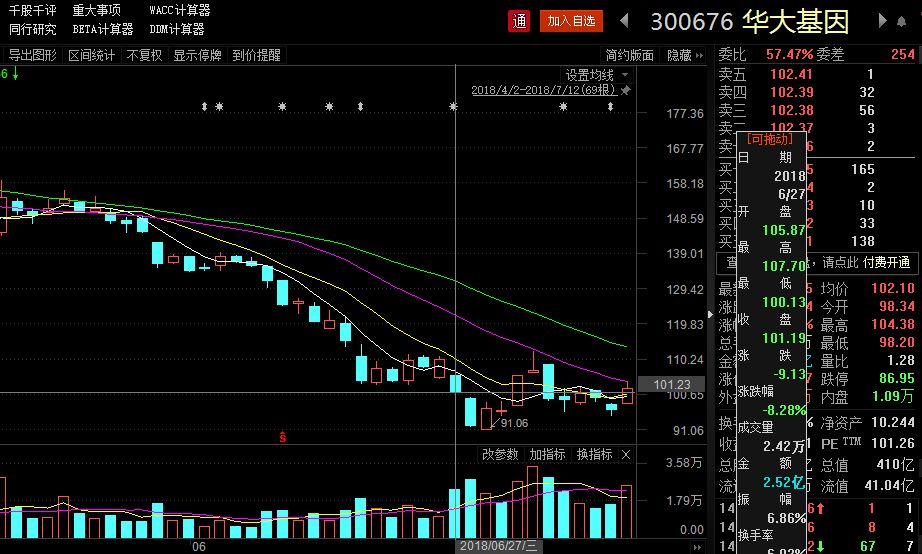Open BETA计算器
The image size is (922, 554).
point(103,29)
